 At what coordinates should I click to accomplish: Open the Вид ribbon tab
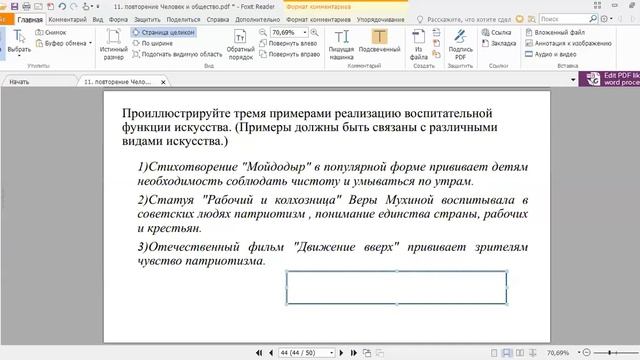pos(98,19)
